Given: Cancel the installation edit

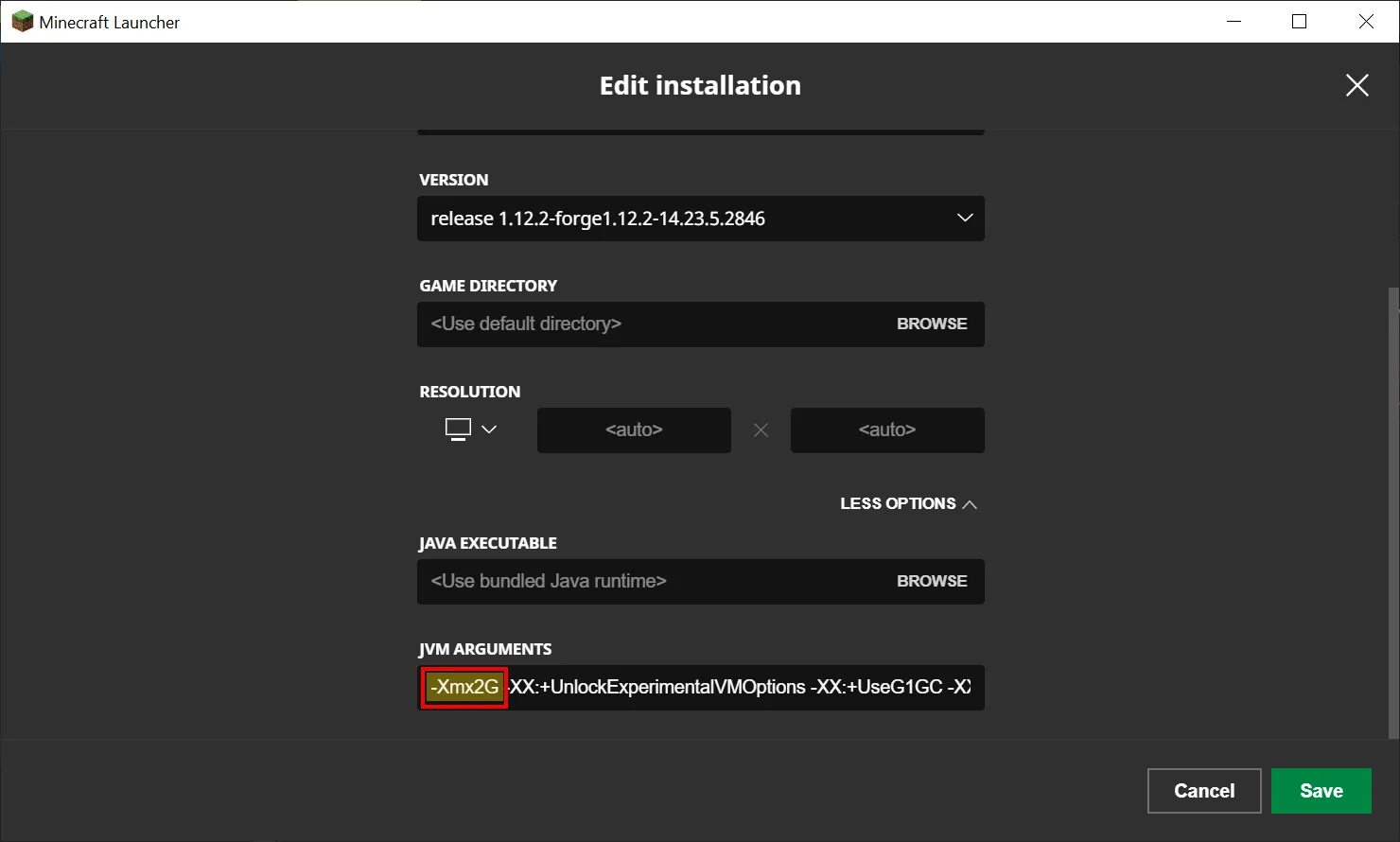Looking at the screenshot, I should [1204, 791].
